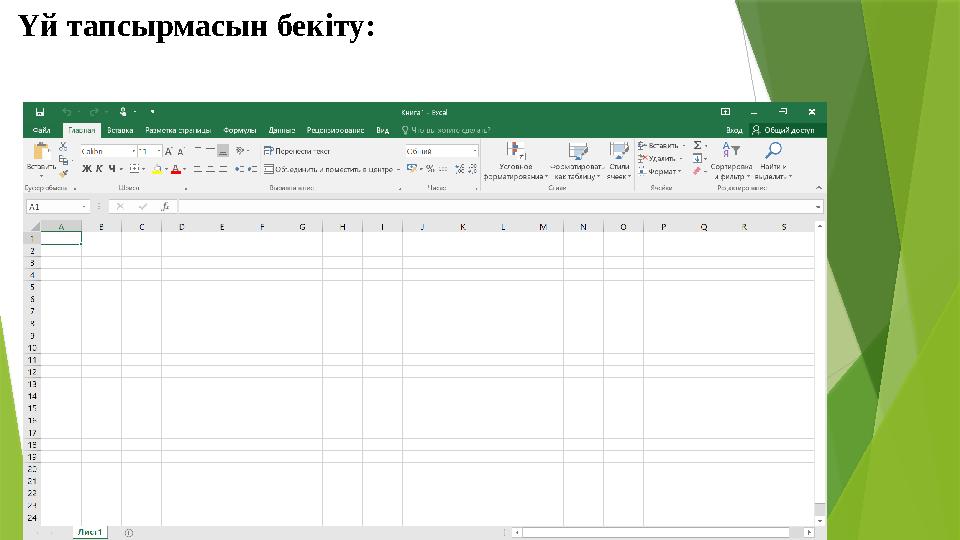Open the borders dropdown arrow
The width and height of the screenshot is (960, 540).
point(144,169)
